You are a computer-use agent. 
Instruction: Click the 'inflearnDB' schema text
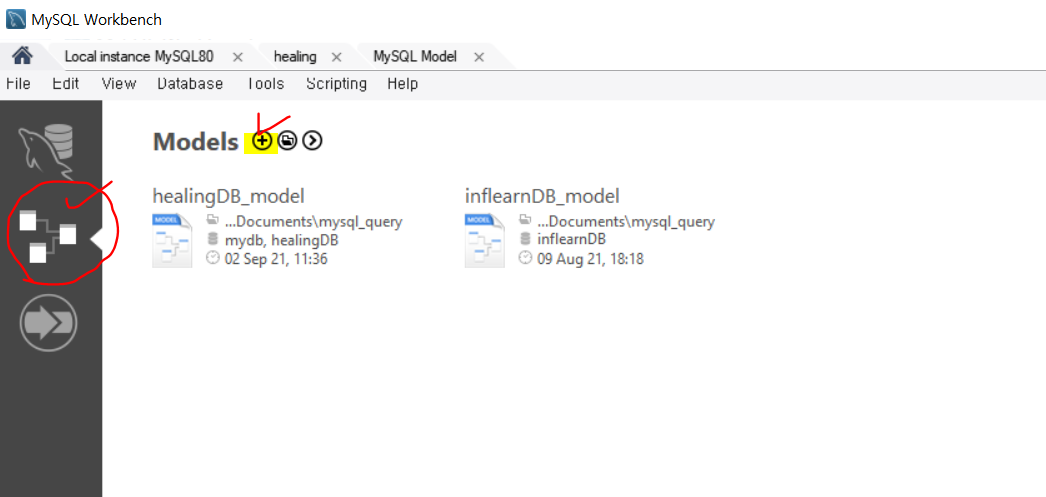coord(571,240)
